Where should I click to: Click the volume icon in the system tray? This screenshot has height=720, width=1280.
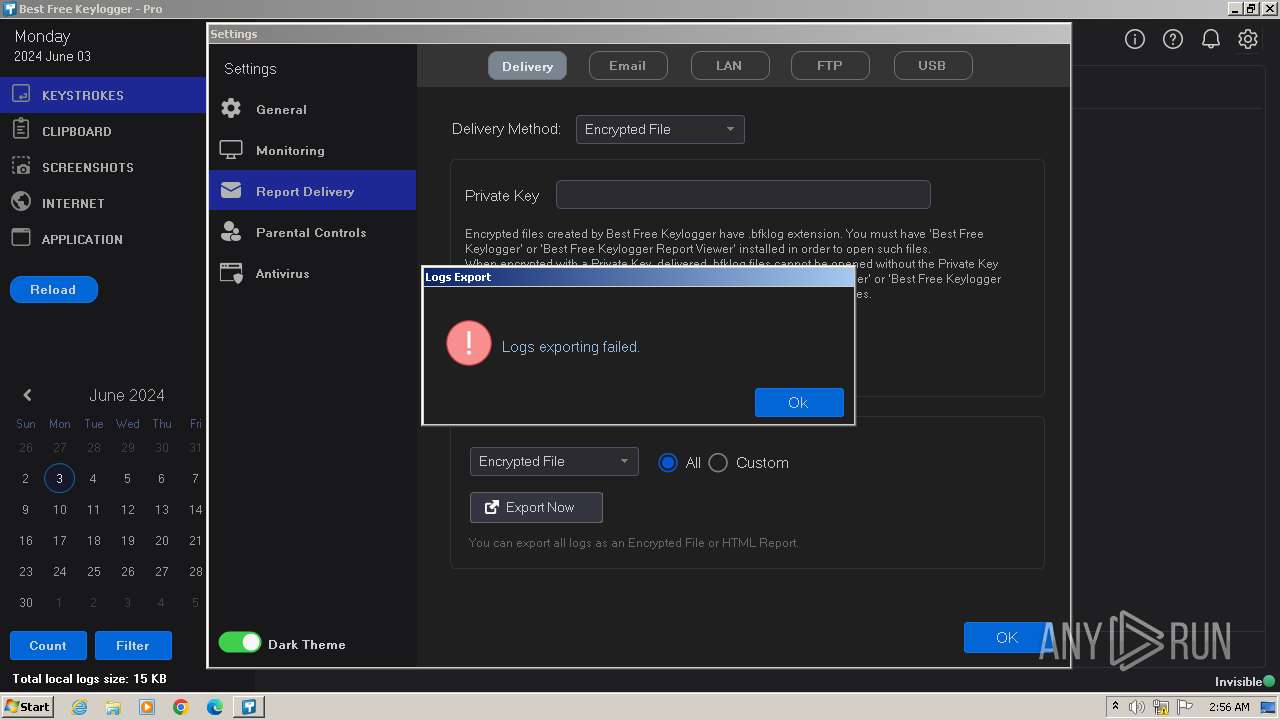click(x=1137, y=707)
